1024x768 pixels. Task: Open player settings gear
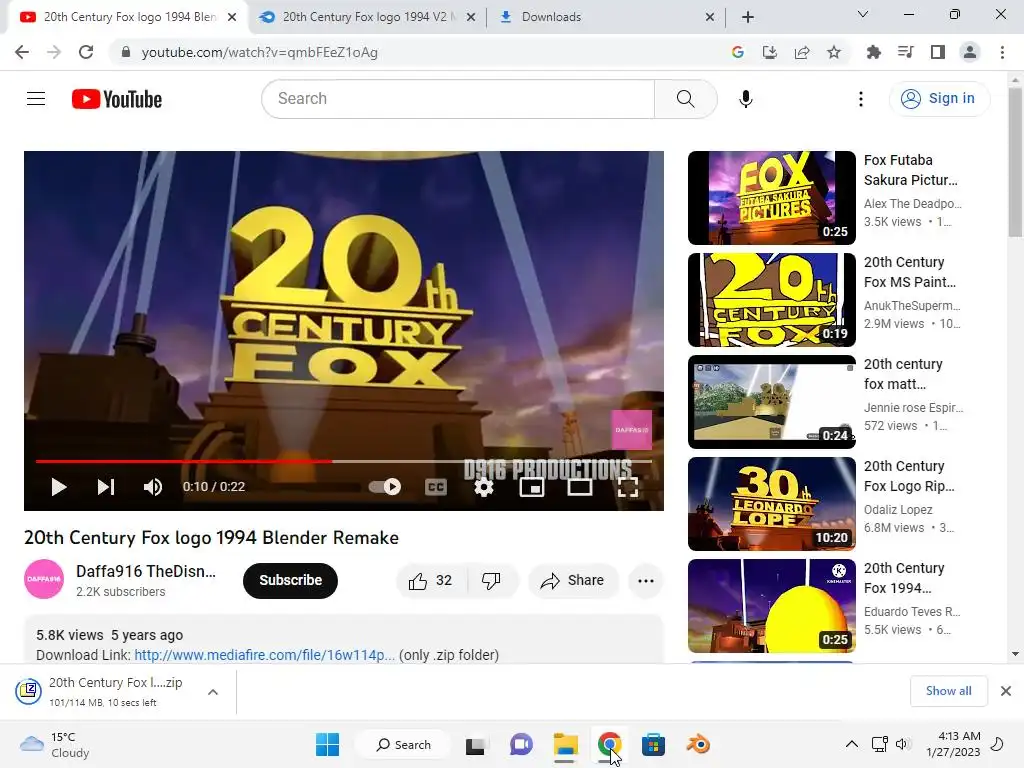click(x=483, y=487)
